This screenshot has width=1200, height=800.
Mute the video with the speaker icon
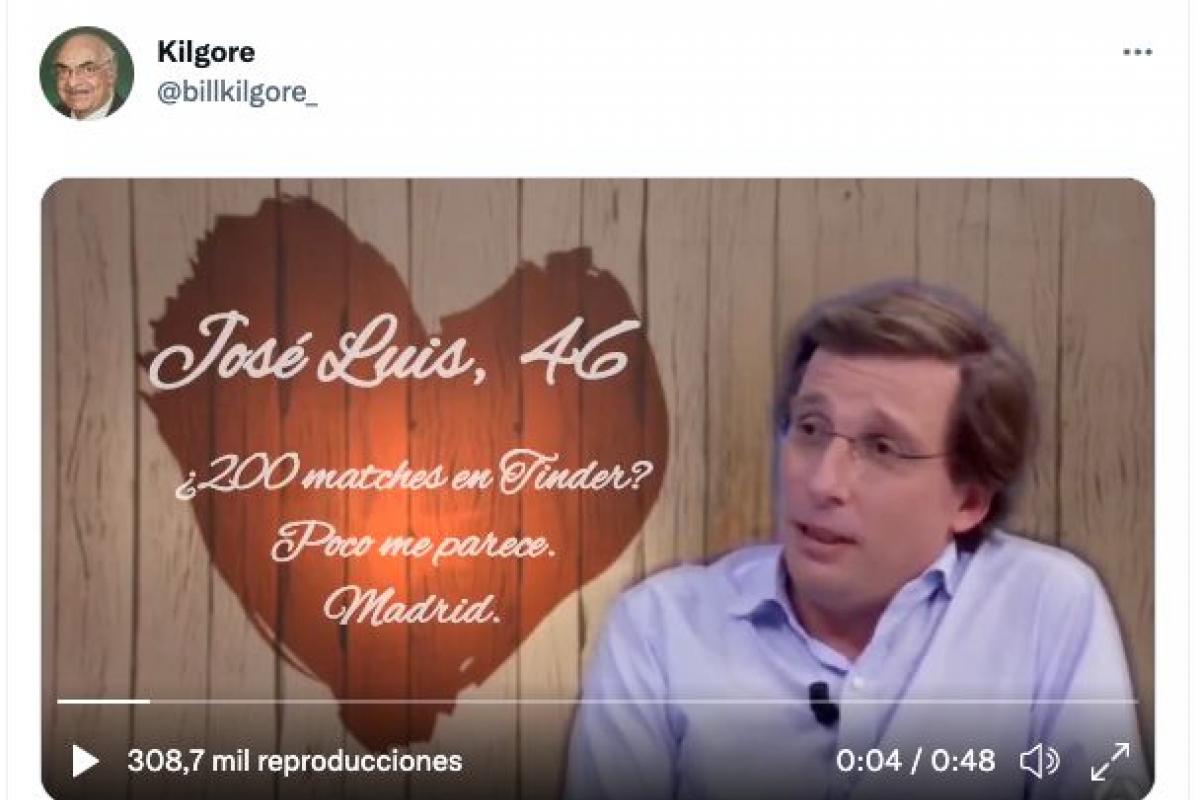tap(1039, 762)
